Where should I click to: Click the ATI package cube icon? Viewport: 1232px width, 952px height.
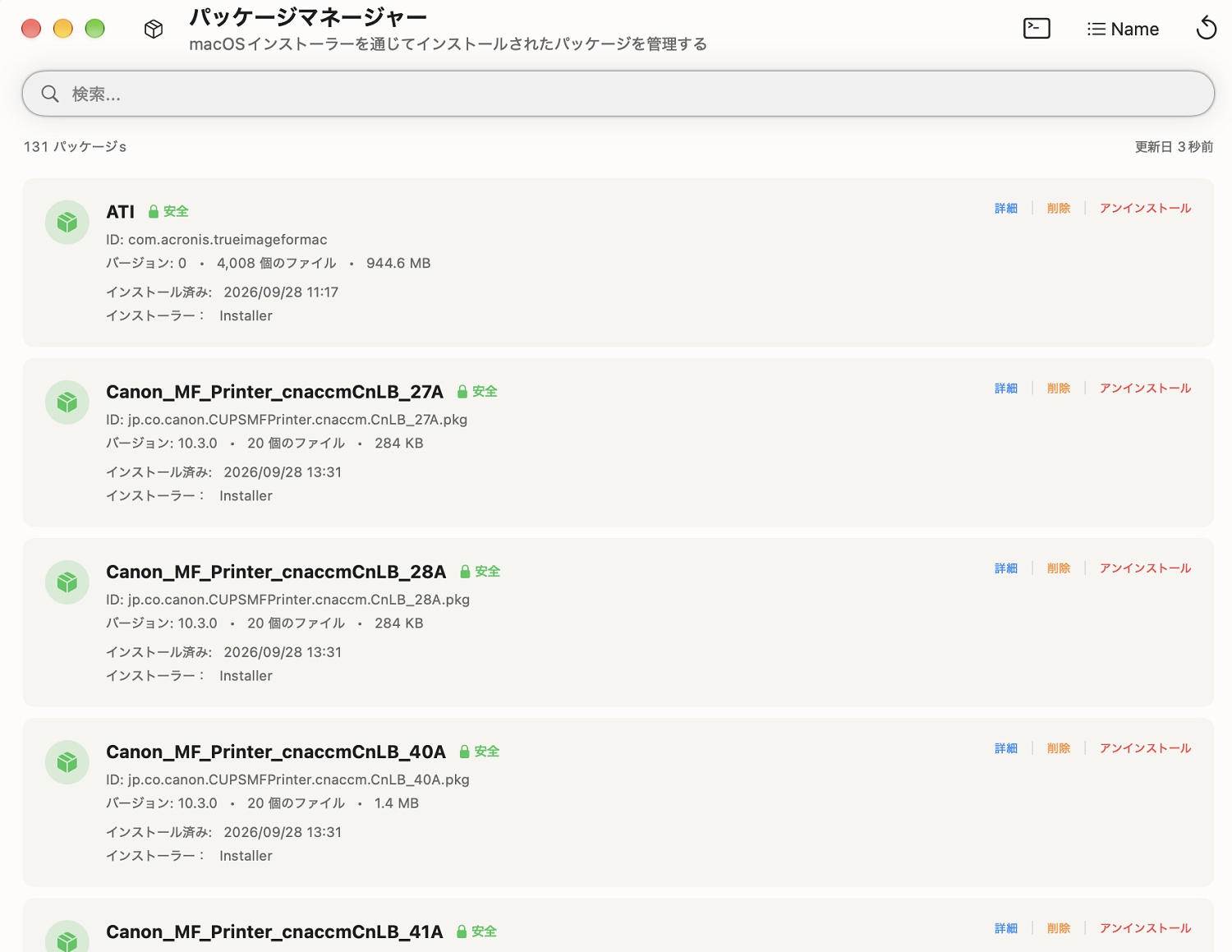point(67,223)
